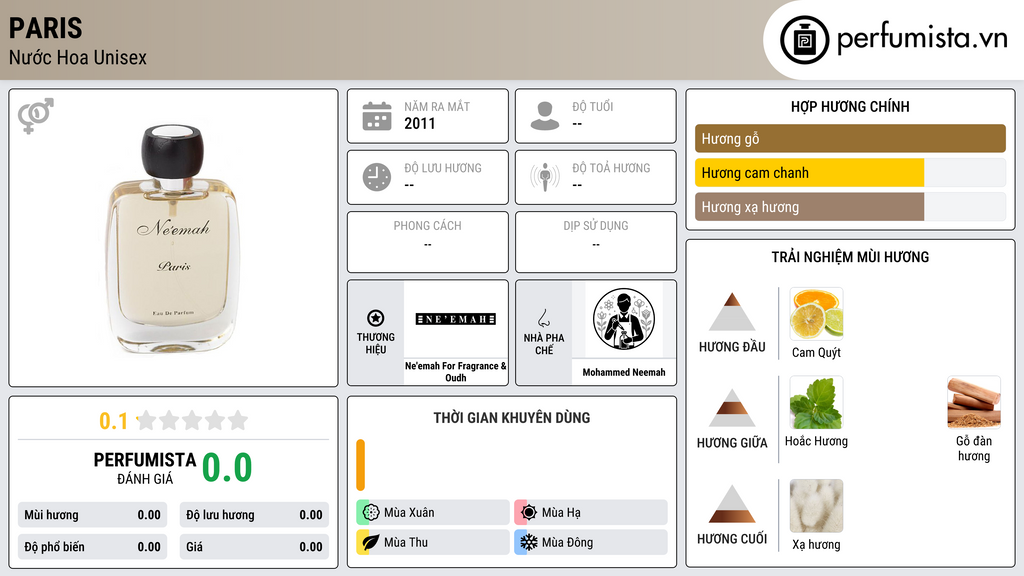
Task: Click the Hương xạ hương accord bar
Action: (850, 207)
